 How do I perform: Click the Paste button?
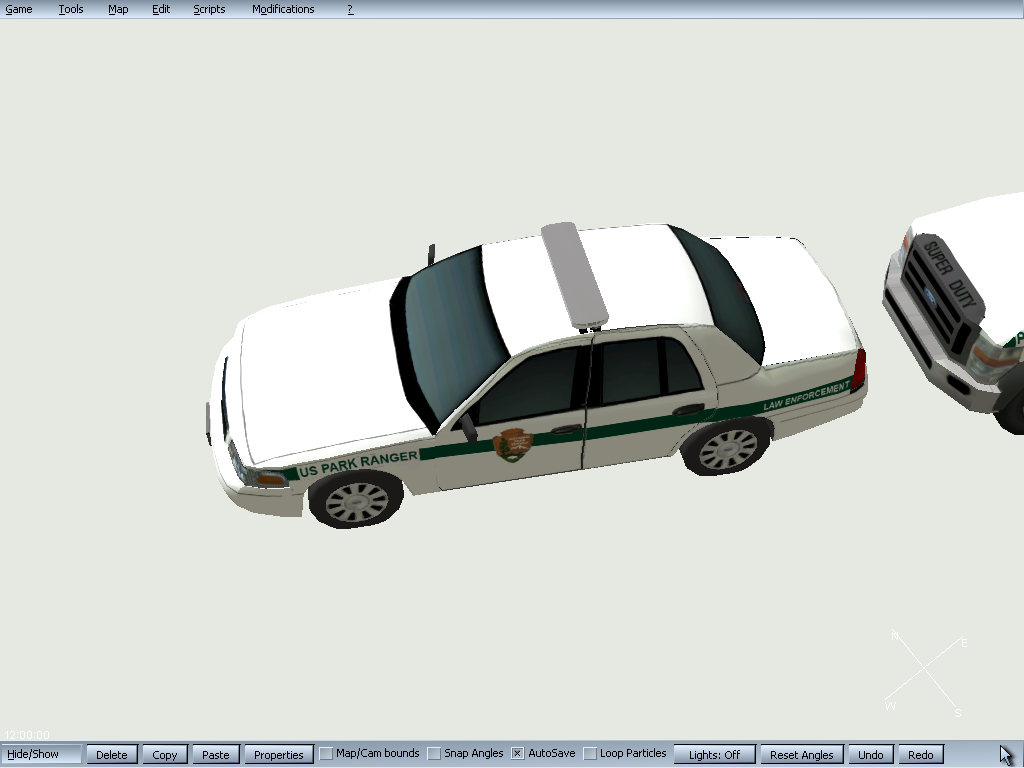216,754
